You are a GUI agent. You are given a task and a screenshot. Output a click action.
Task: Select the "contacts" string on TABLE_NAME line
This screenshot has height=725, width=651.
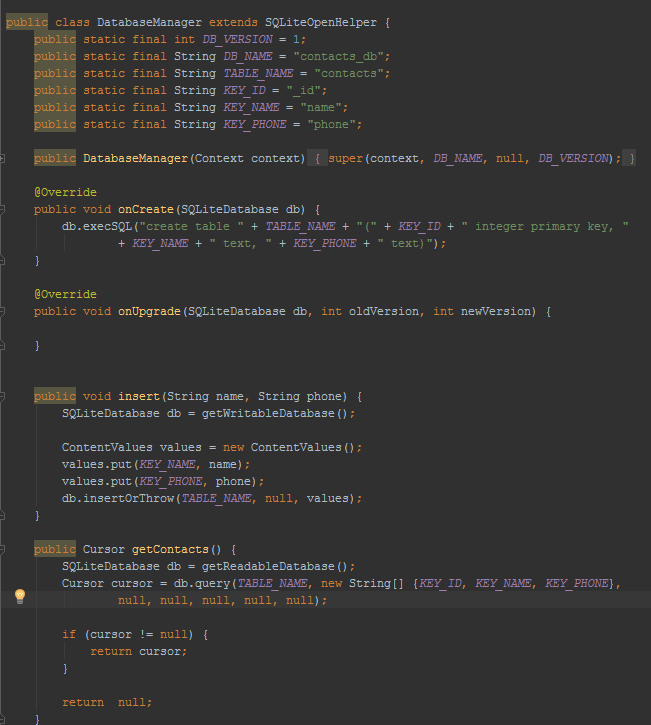tap(349, 74)
